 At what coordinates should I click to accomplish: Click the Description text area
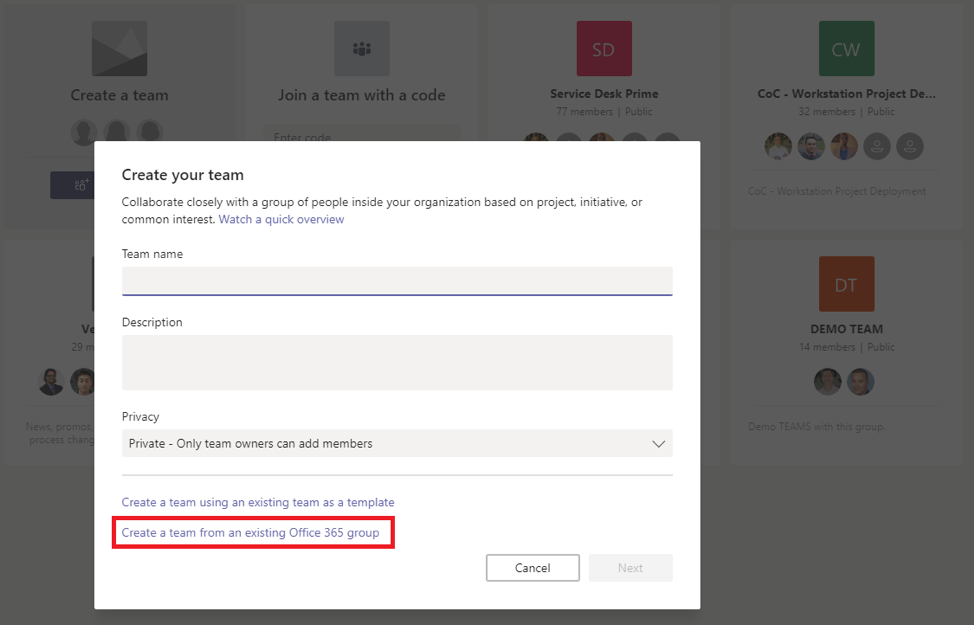pos(396,362)
